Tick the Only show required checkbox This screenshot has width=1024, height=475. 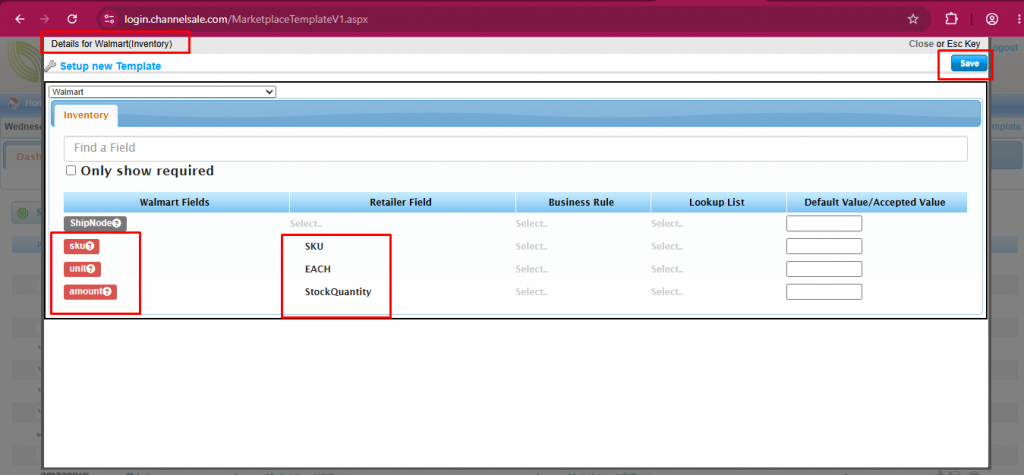pyautogui.click(x=71, y=171)
